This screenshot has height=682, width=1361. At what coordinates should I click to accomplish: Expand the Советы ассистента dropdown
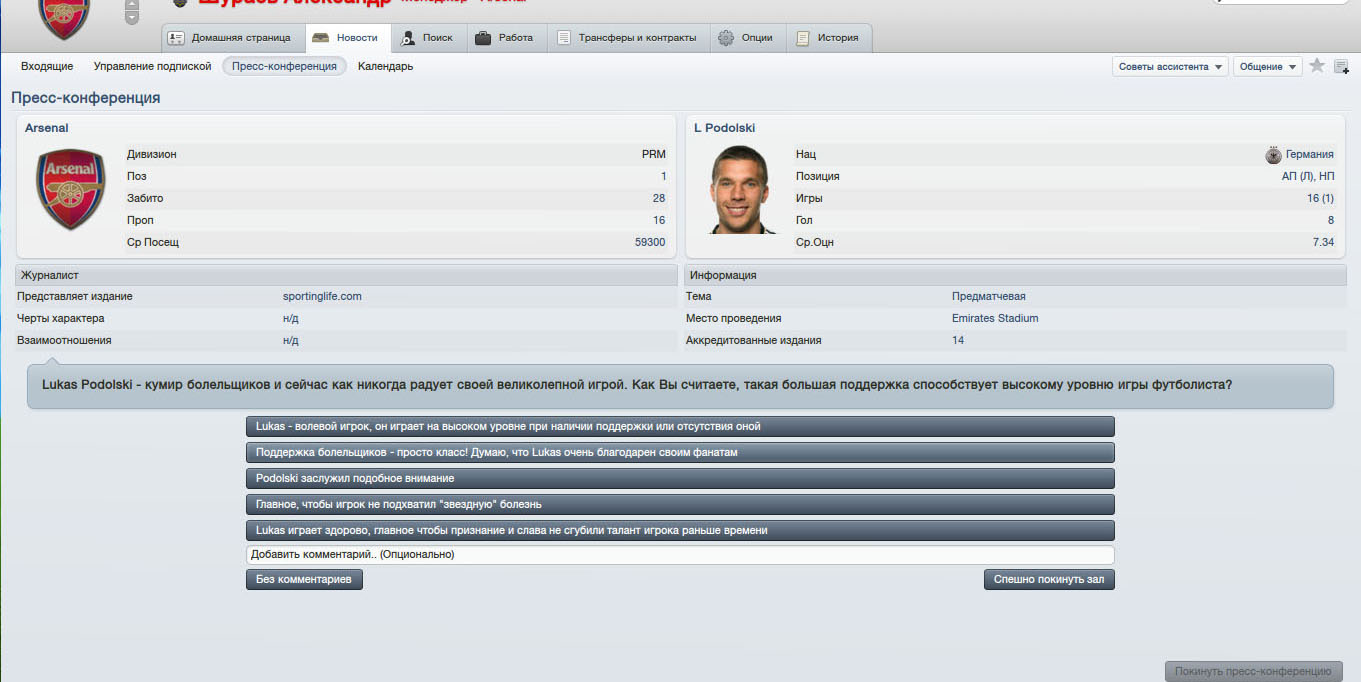click(x=1170, y=67)
